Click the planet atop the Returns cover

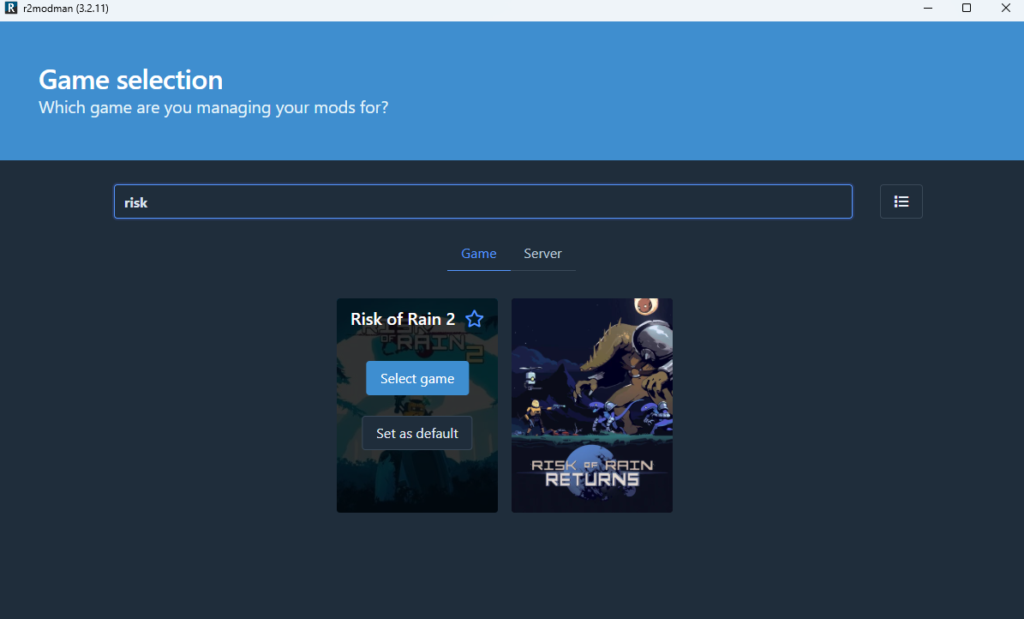[646, 304]
